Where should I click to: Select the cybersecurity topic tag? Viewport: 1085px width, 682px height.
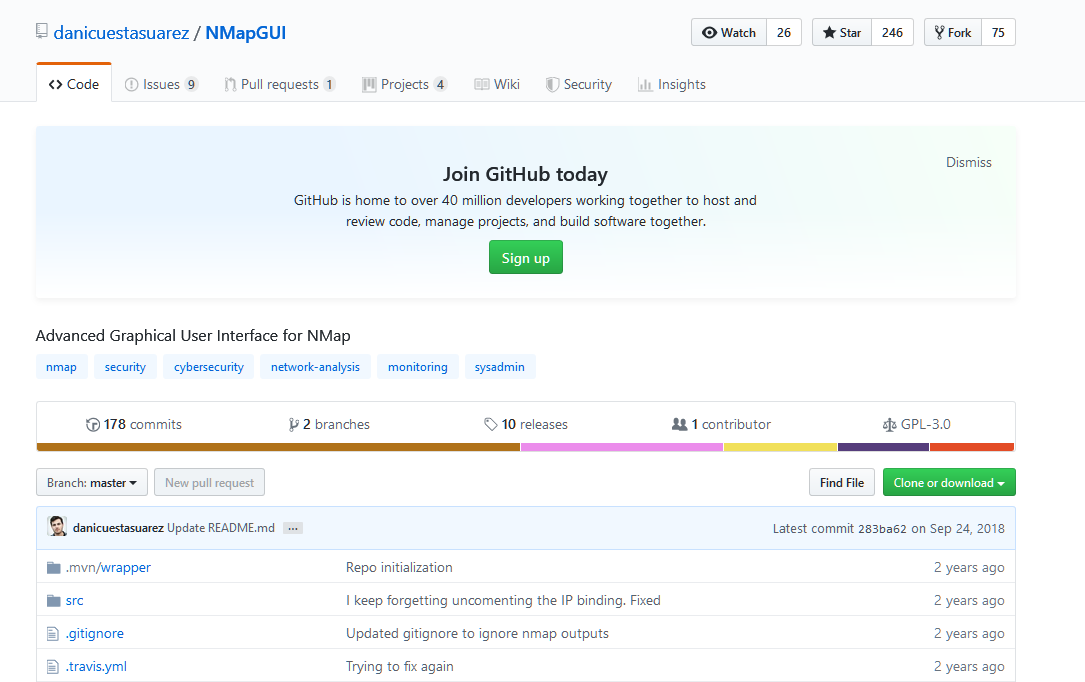(209, 367)
